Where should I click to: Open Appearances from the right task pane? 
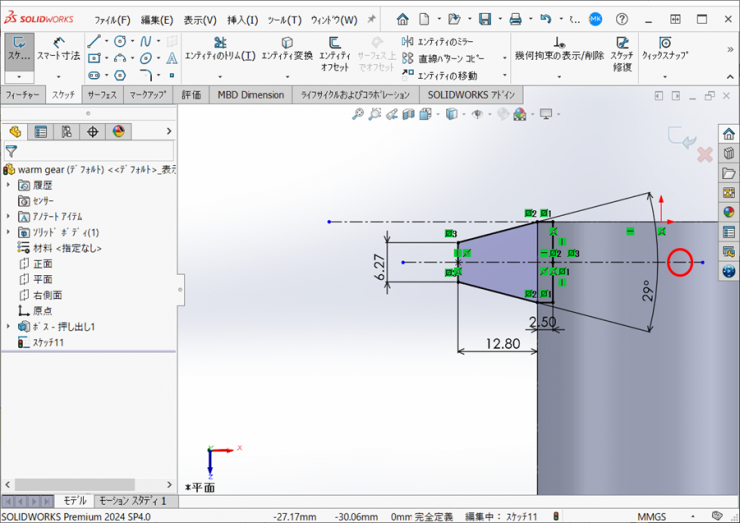728,212
